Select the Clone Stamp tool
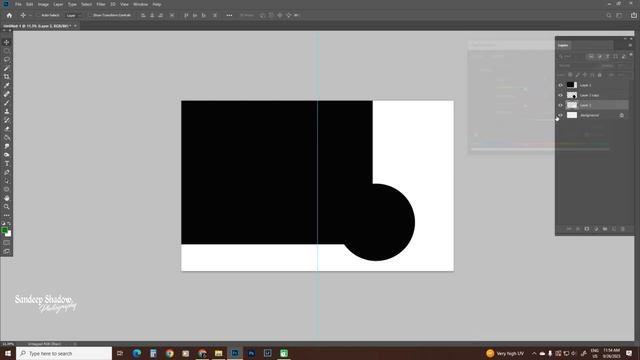 click(7, 111)
